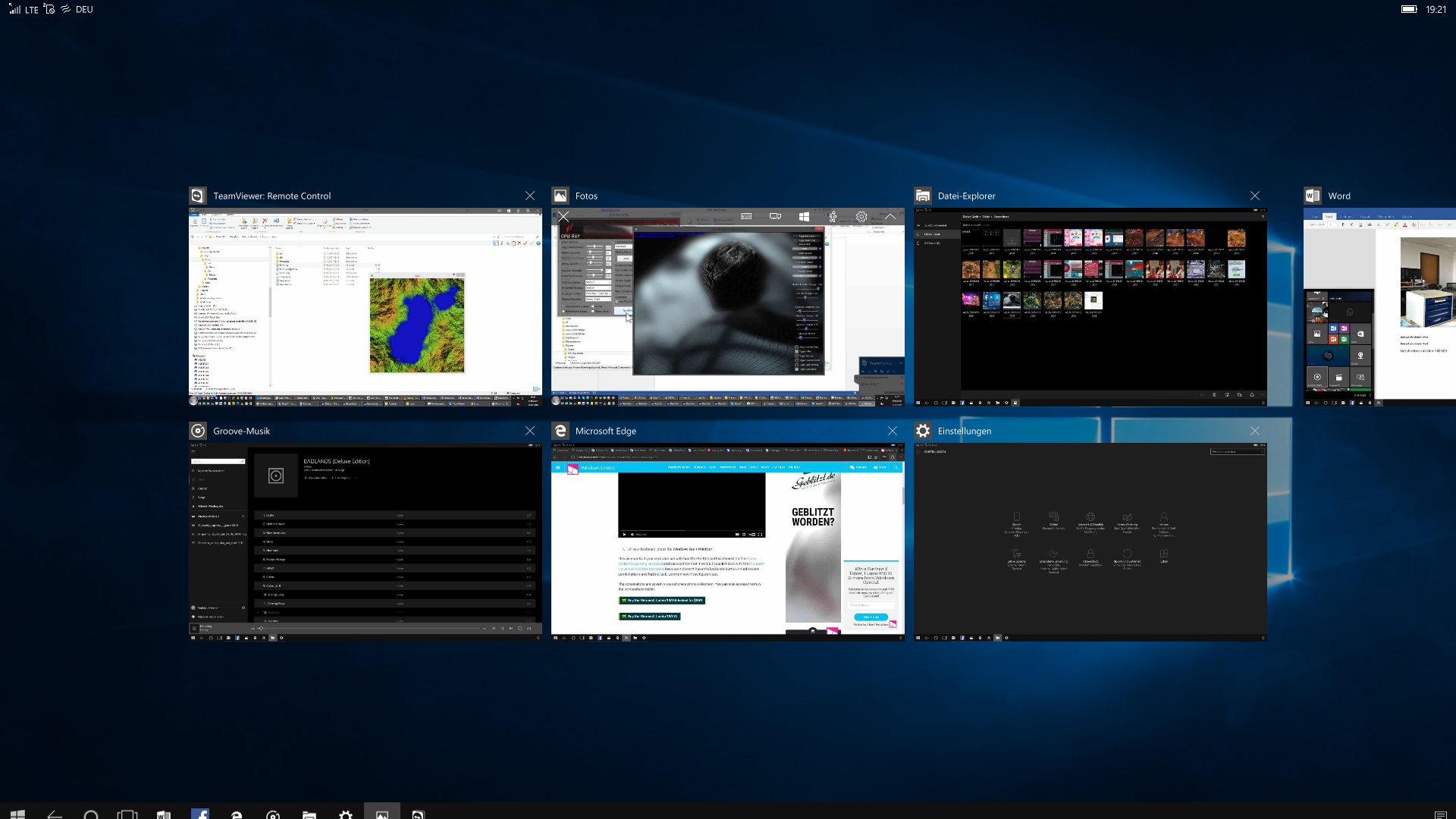Open Settings gear in the taskbar
The image size is (1456, 819).
click(346, 814)
